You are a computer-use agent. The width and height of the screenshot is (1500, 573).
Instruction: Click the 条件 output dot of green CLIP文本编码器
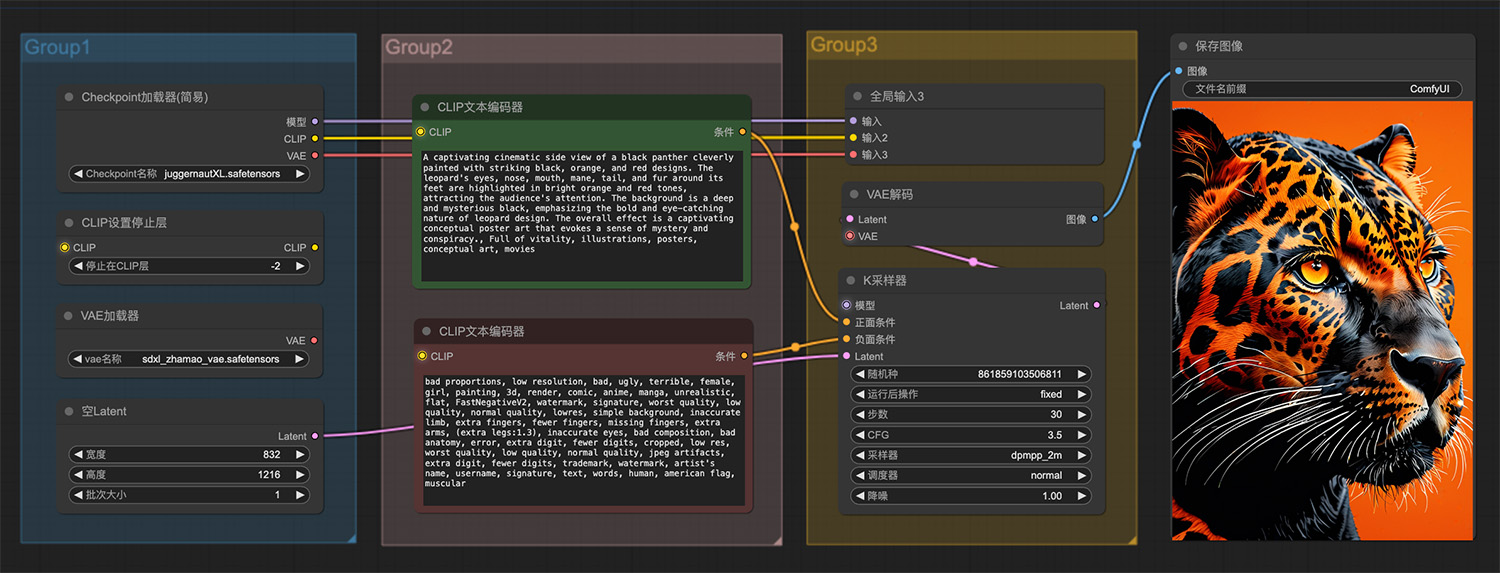click(x=742, y=132)
